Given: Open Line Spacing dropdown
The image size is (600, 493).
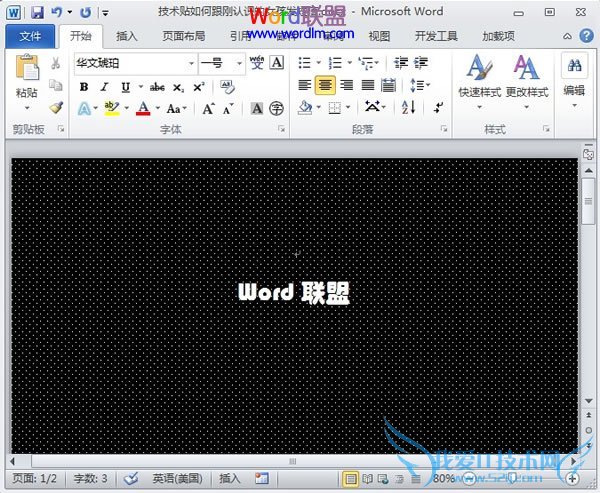Looking at the screenshot, I should [420, 85].
